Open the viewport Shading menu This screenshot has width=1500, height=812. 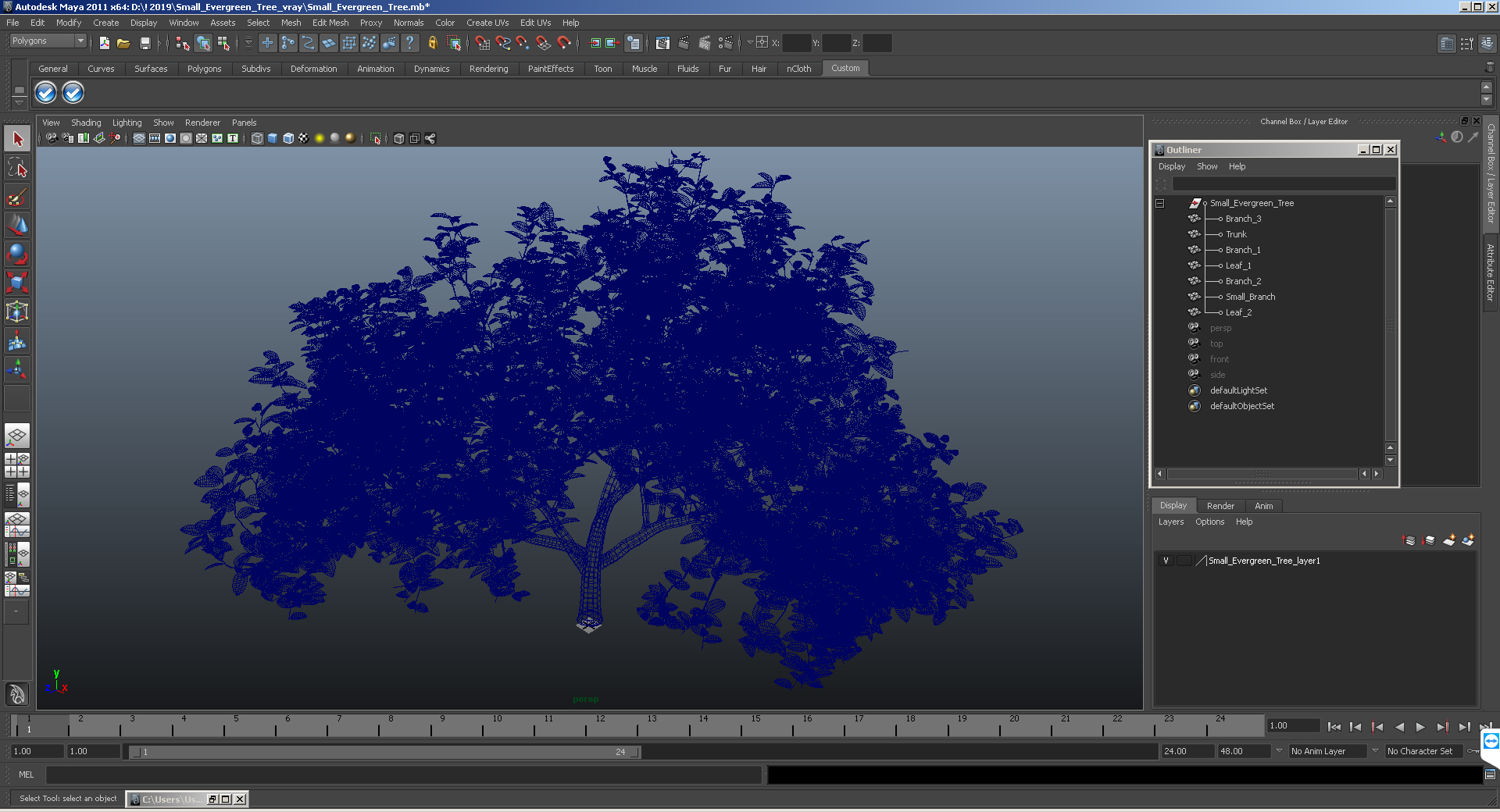coord(86,123)
